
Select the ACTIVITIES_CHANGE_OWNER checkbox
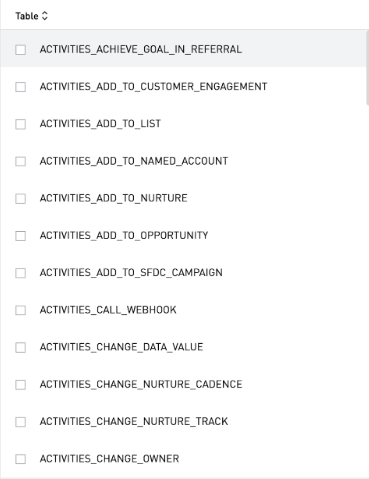21,459
